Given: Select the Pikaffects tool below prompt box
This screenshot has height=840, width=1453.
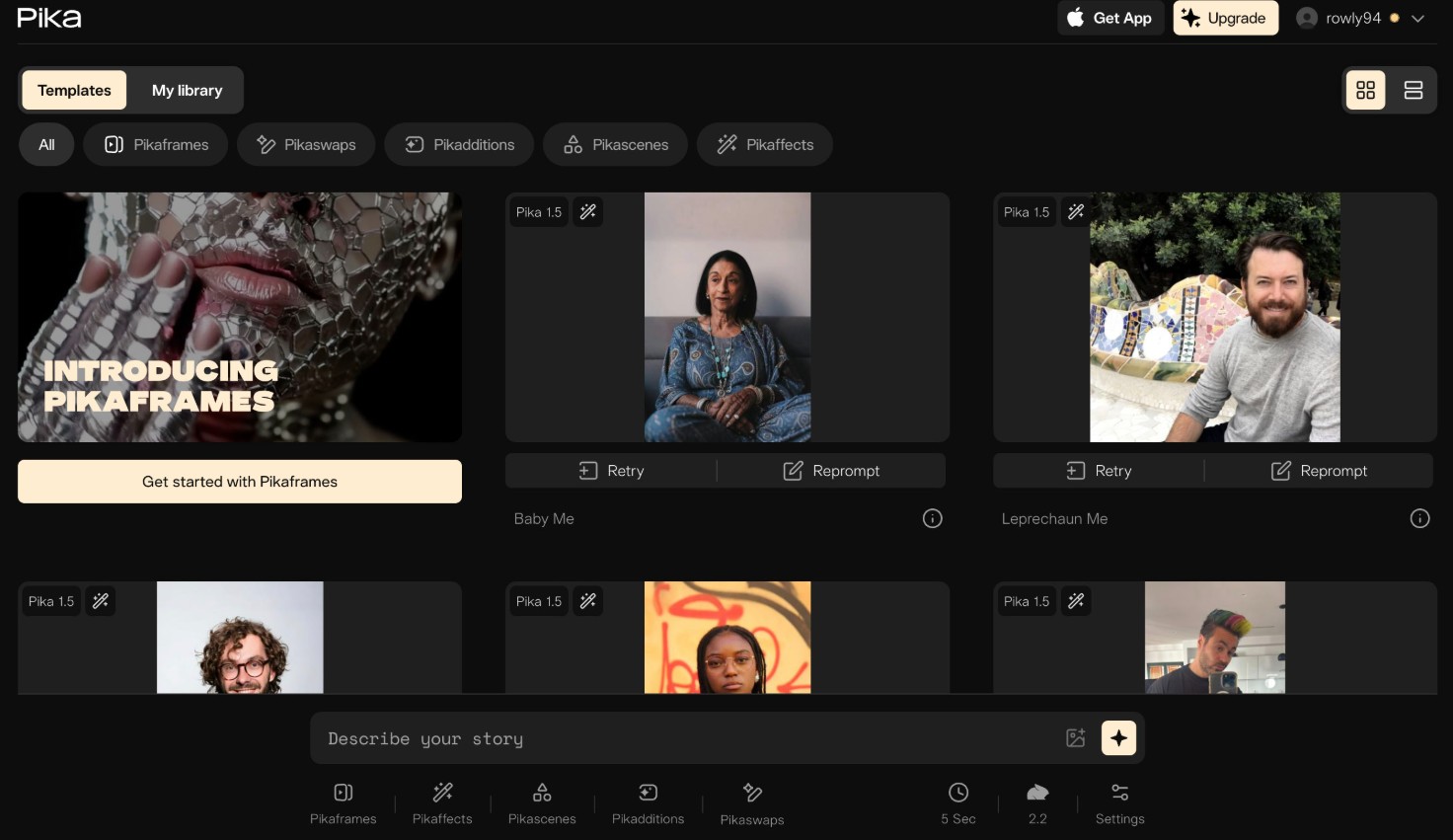Looking at the screenshot, I should 442,803.
